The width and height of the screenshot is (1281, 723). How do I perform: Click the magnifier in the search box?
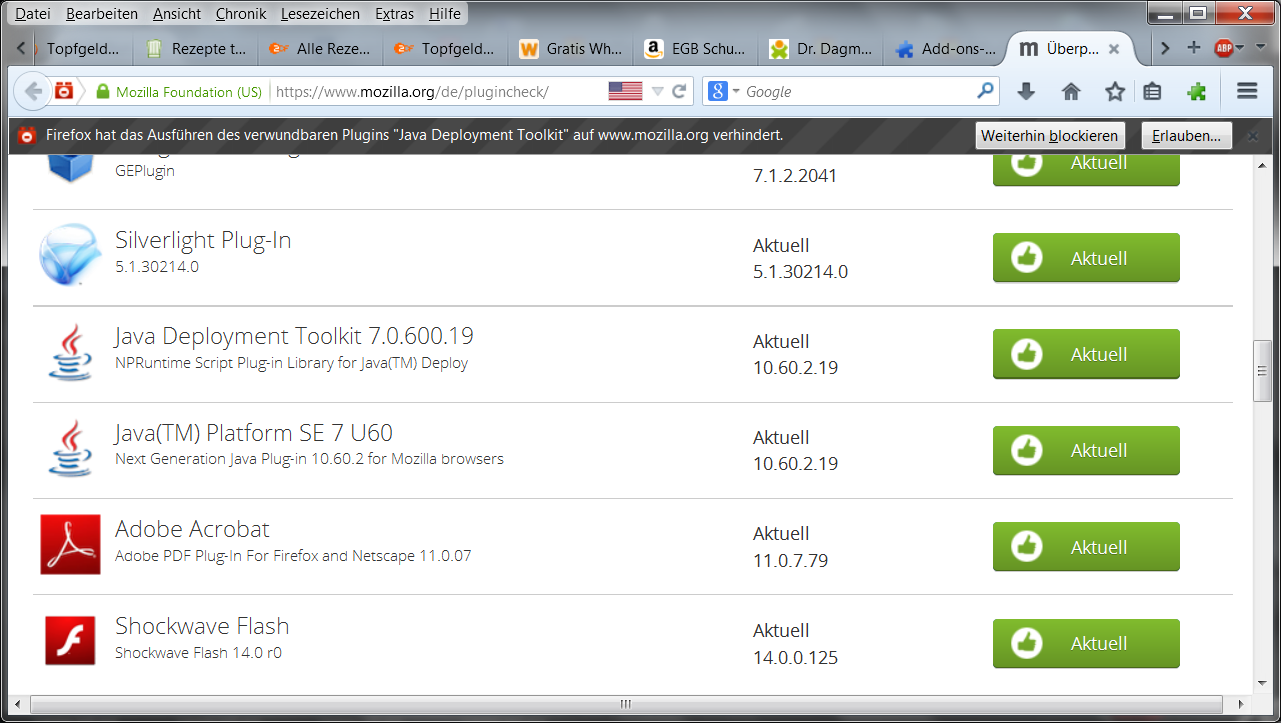(x=985, y=91)
